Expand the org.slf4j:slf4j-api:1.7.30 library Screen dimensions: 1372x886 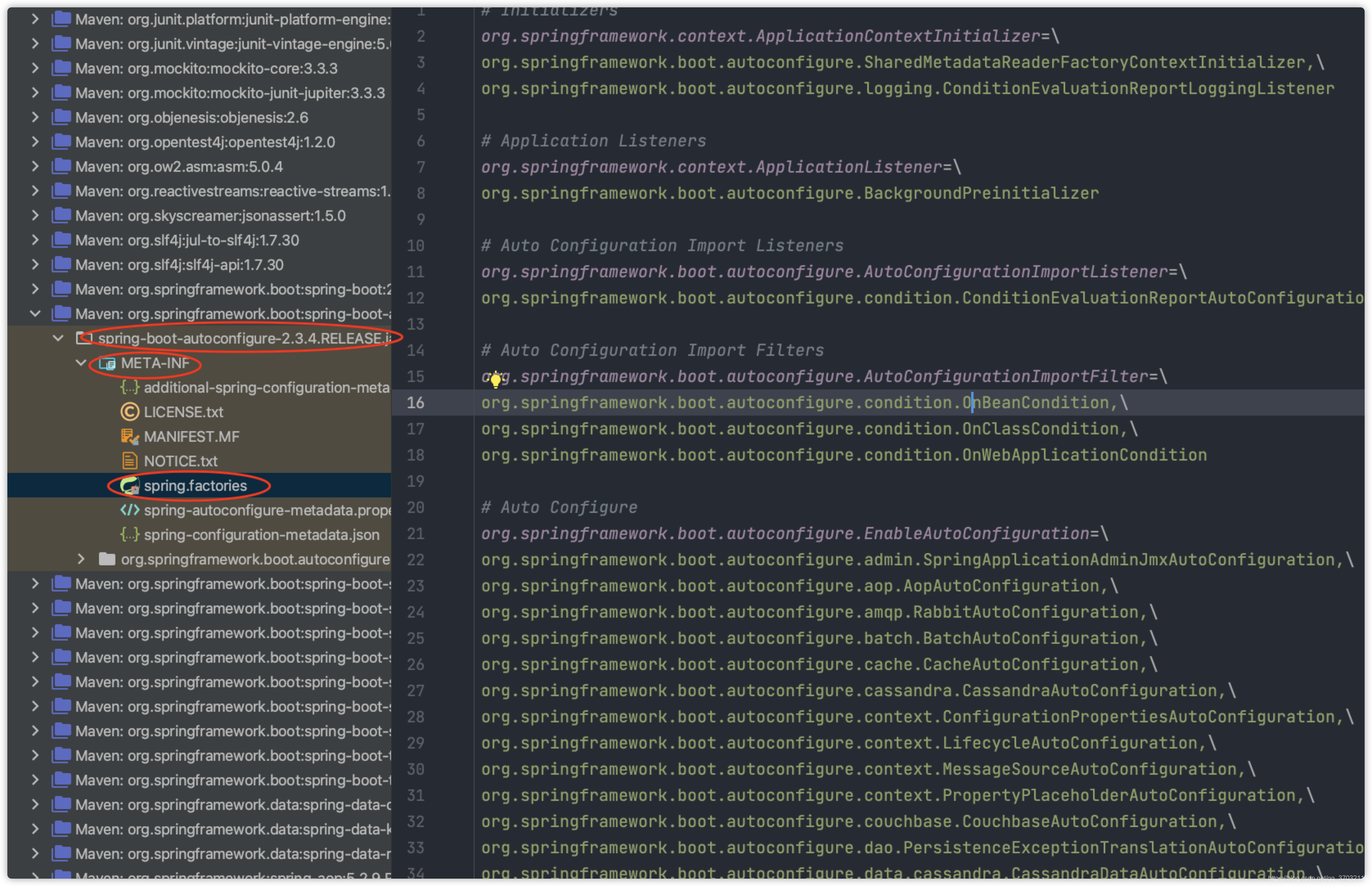point(35,264)
